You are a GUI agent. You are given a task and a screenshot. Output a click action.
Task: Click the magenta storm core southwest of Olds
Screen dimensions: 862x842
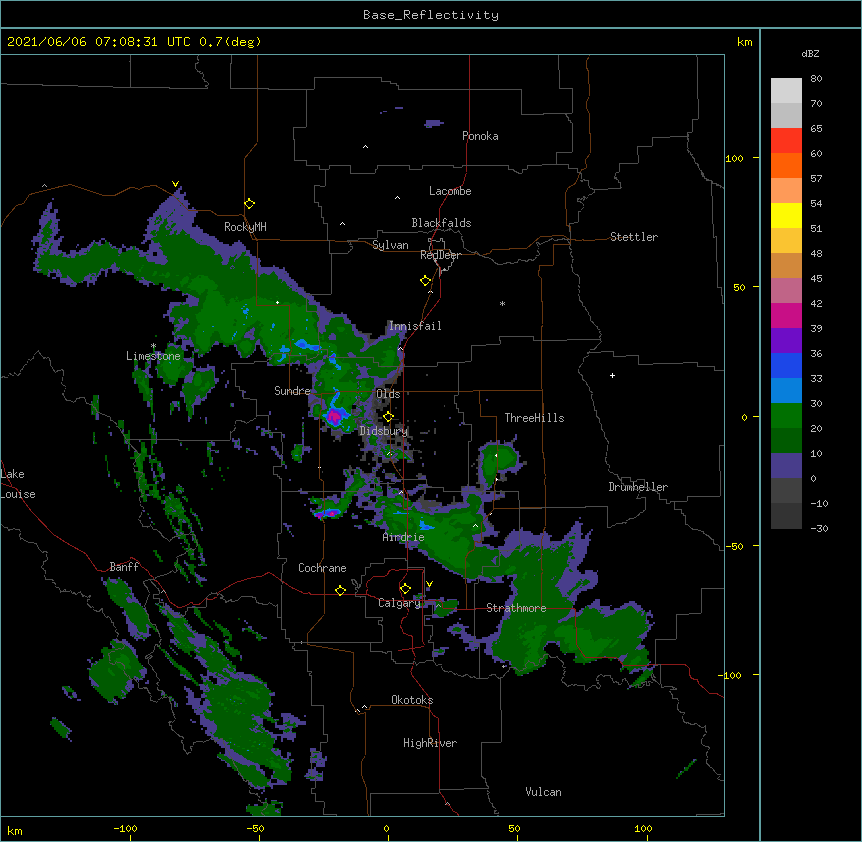[333, 416]
